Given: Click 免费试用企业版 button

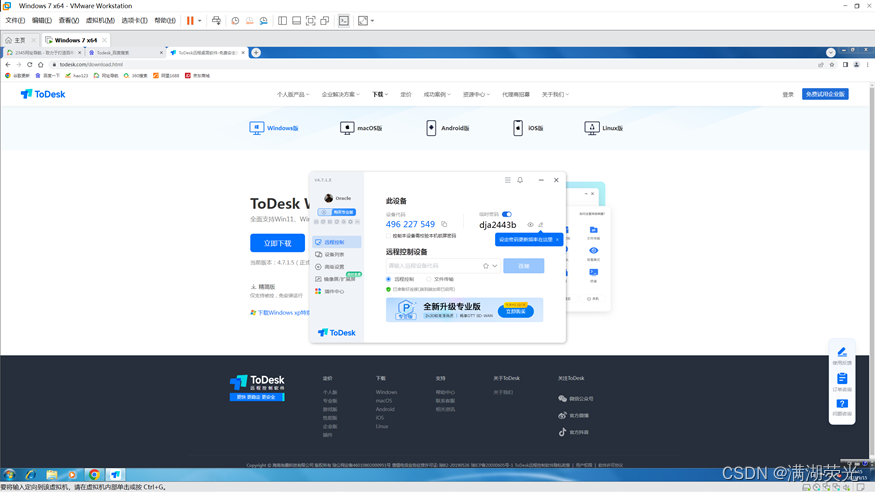Looking at the screenshot, I should [x=825, y=94].
